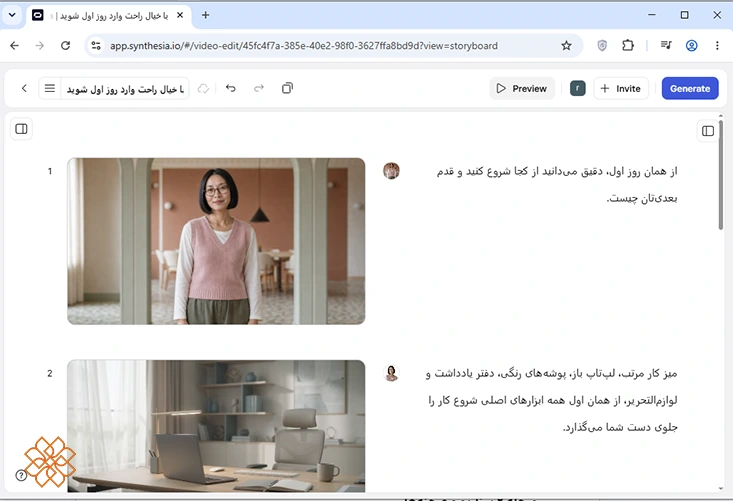Select the Synthesia browser tab
This screenshot has height=501, width=733.
click(x=108, y=15)
